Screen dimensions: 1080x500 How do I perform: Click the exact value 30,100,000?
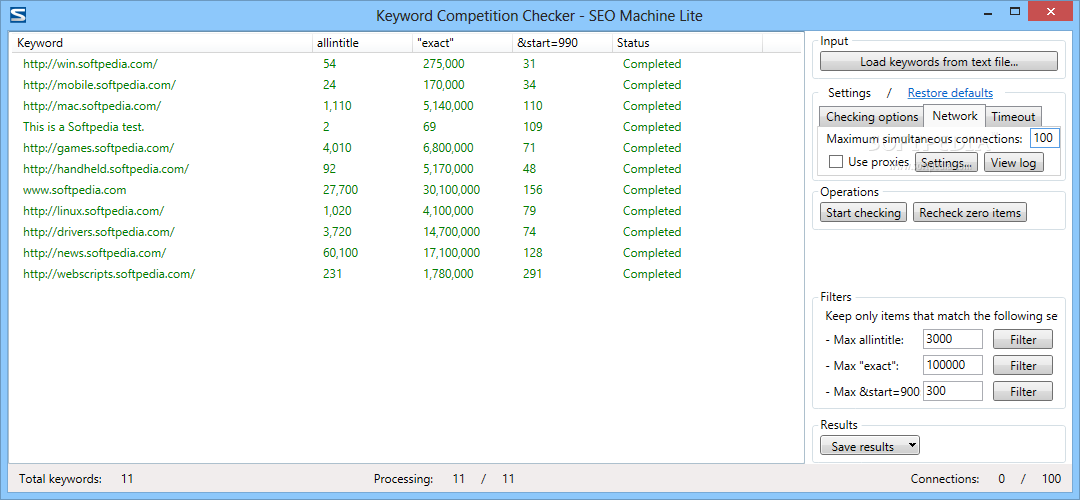(451, 190)
